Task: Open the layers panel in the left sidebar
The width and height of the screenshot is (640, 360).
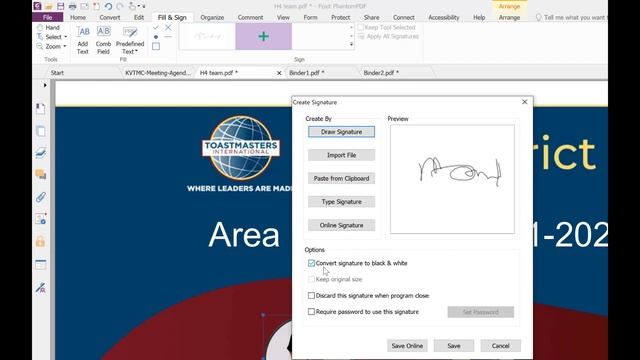Action: coord(40,153)
